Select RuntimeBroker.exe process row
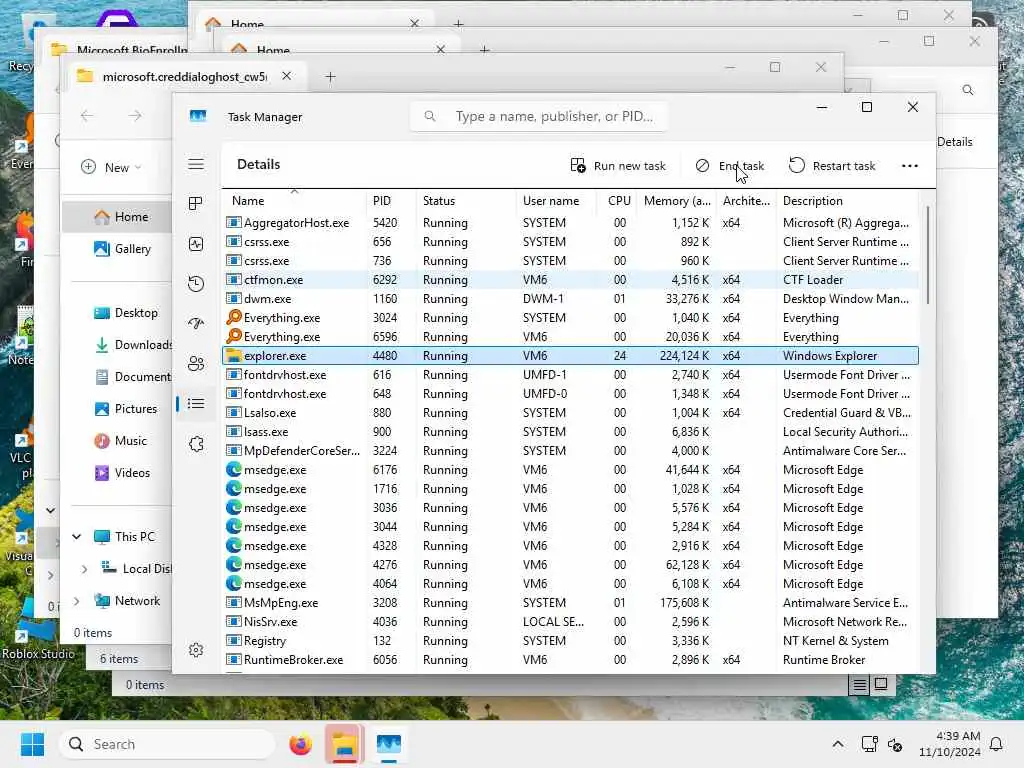The height and width of the screenshot is (768, 1024). coord(570,660)
